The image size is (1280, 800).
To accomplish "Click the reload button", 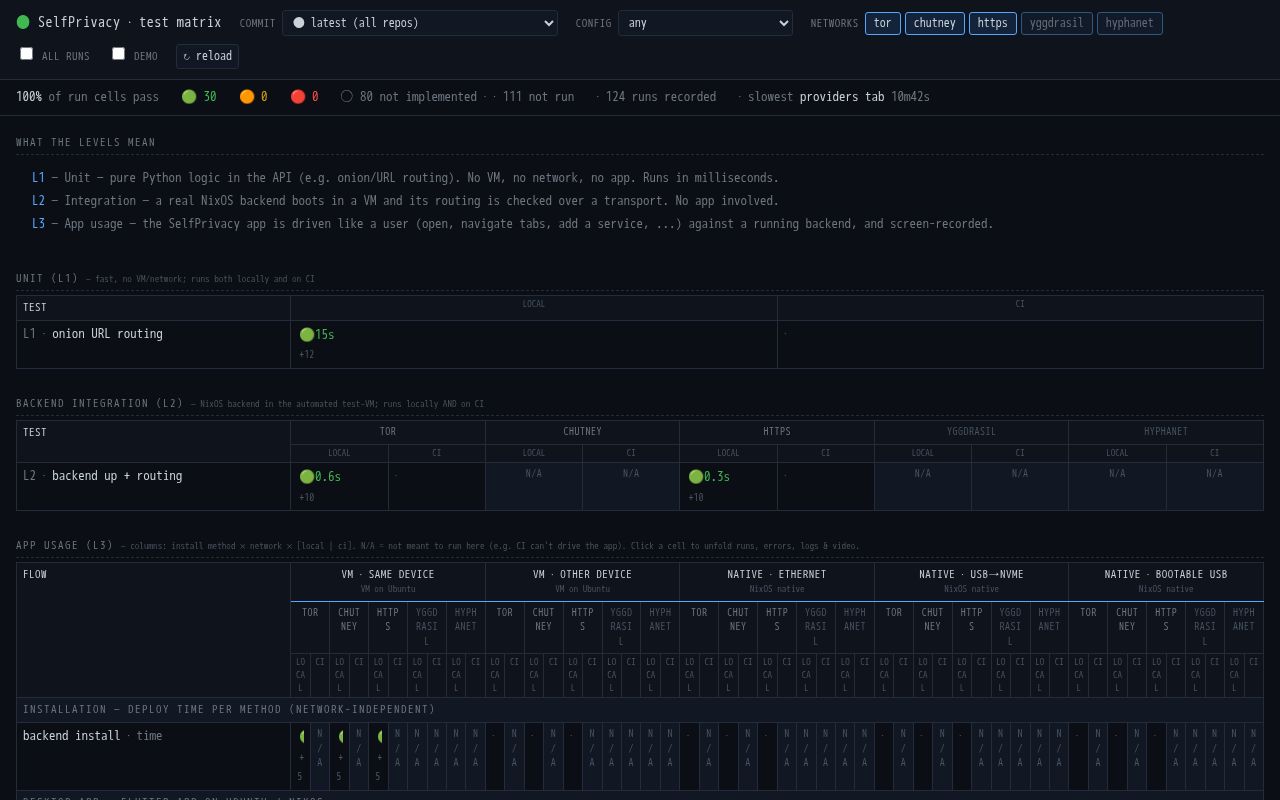I will coord(207,56).
